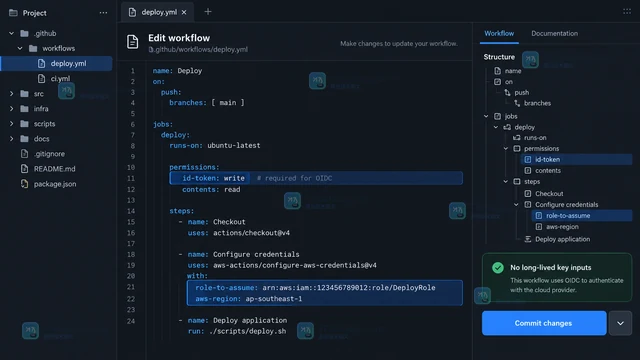Select runs-on node in Structure
The width and height of the screenshot is (640, 360).
[x=535, y=138]
